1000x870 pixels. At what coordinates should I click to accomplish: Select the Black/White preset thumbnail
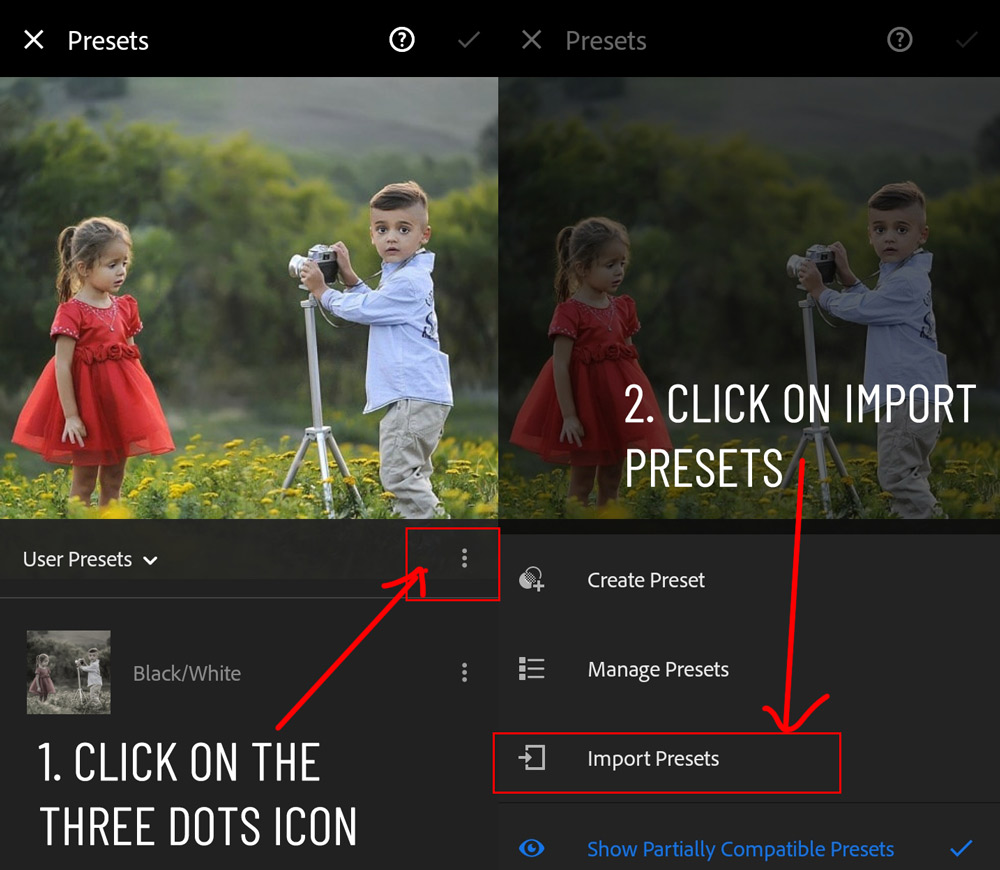pos(68,672)
